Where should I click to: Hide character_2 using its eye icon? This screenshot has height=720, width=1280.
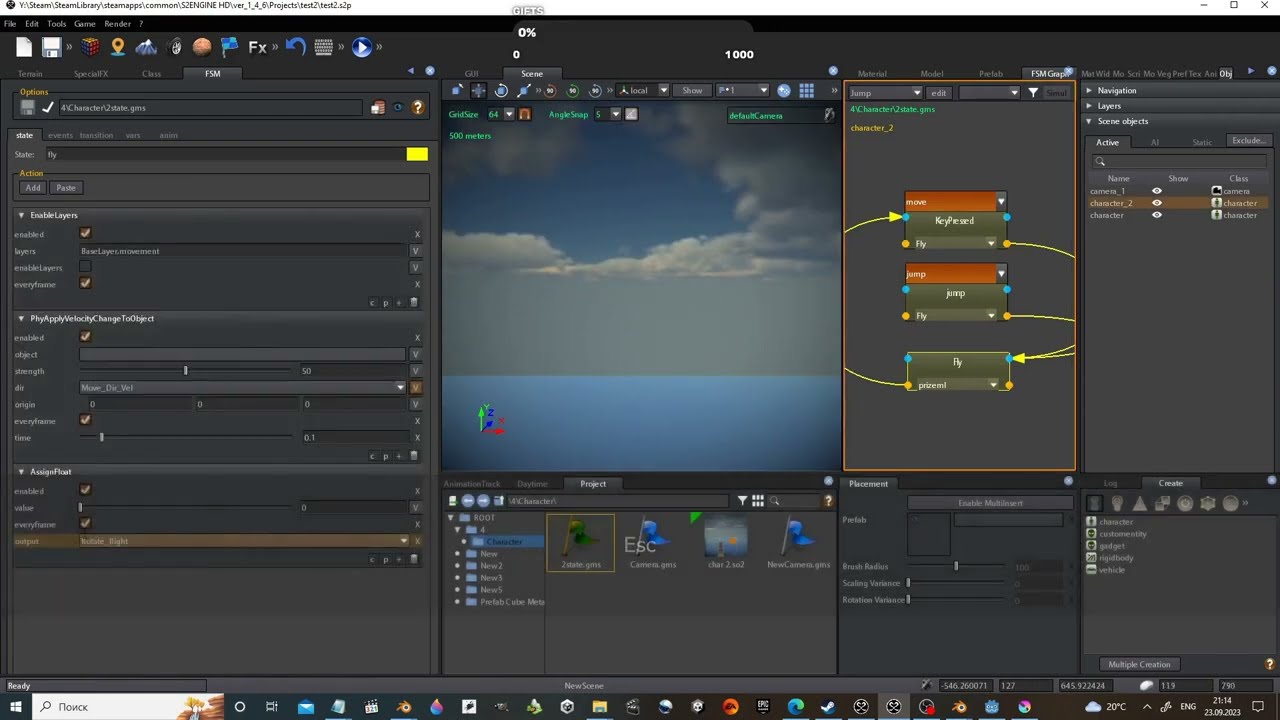pos(1157,203)
